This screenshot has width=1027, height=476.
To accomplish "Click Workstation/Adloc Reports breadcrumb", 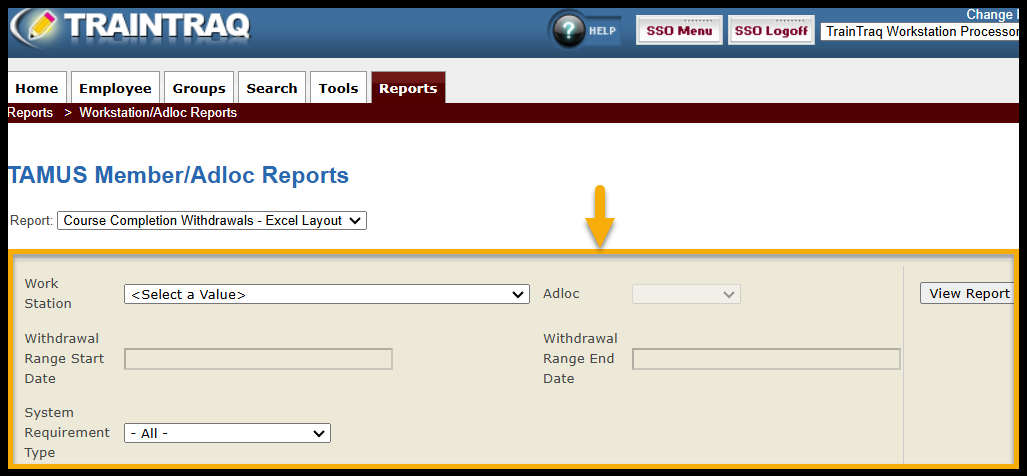I will (x=158, y=113).
